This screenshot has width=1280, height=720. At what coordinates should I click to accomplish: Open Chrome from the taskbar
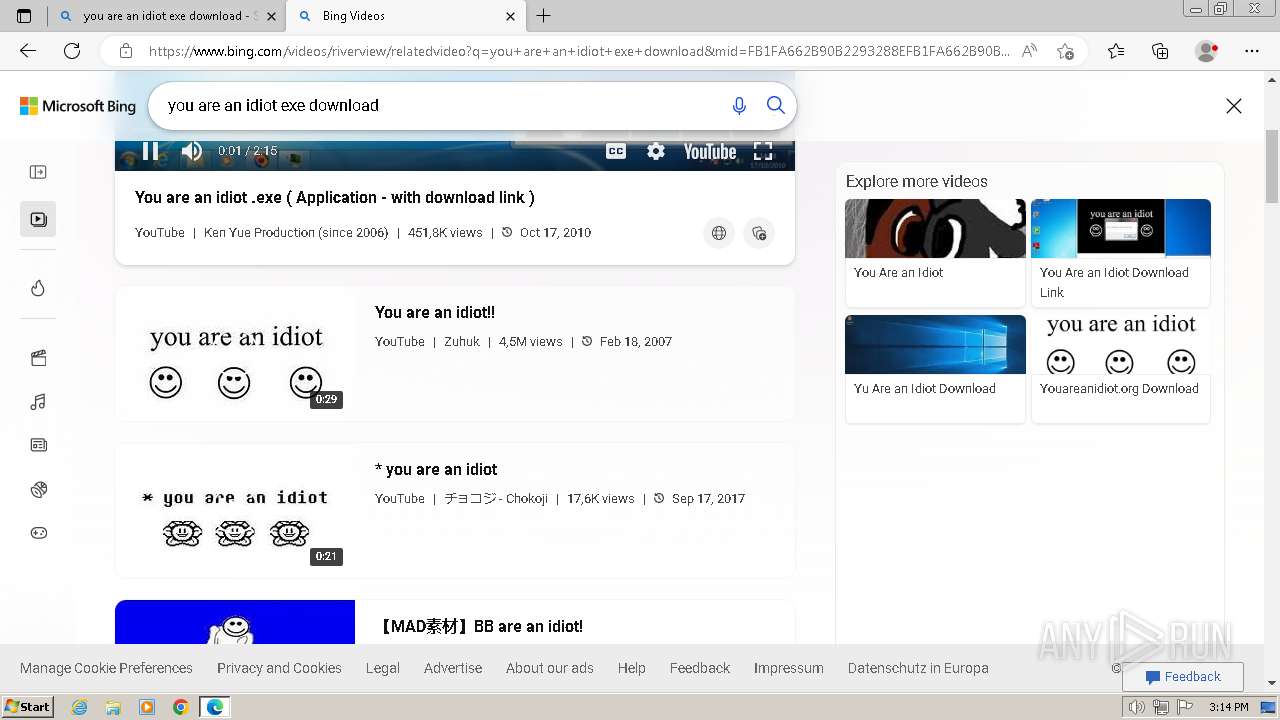(181, 707)
